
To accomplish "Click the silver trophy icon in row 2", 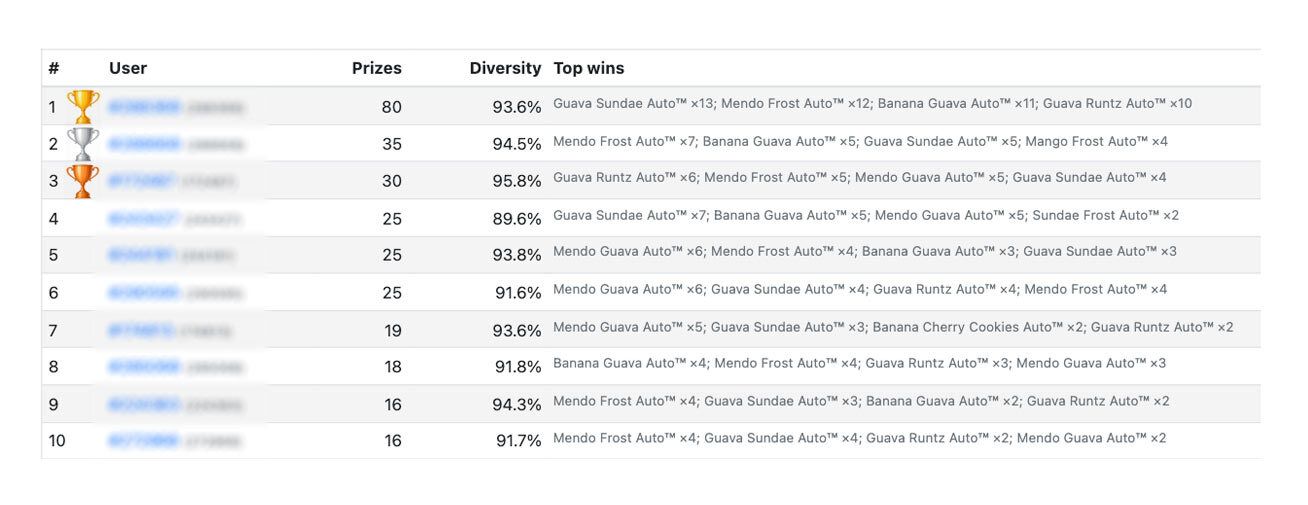I will (83, 143).
